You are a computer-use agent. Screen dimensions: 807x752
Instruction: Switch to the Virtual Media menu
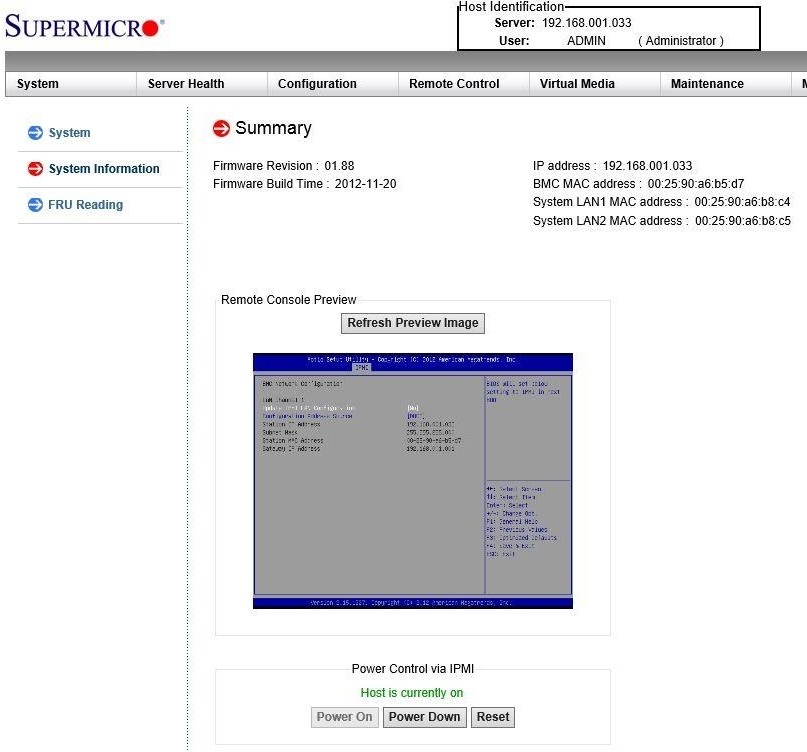click(594, 84)
